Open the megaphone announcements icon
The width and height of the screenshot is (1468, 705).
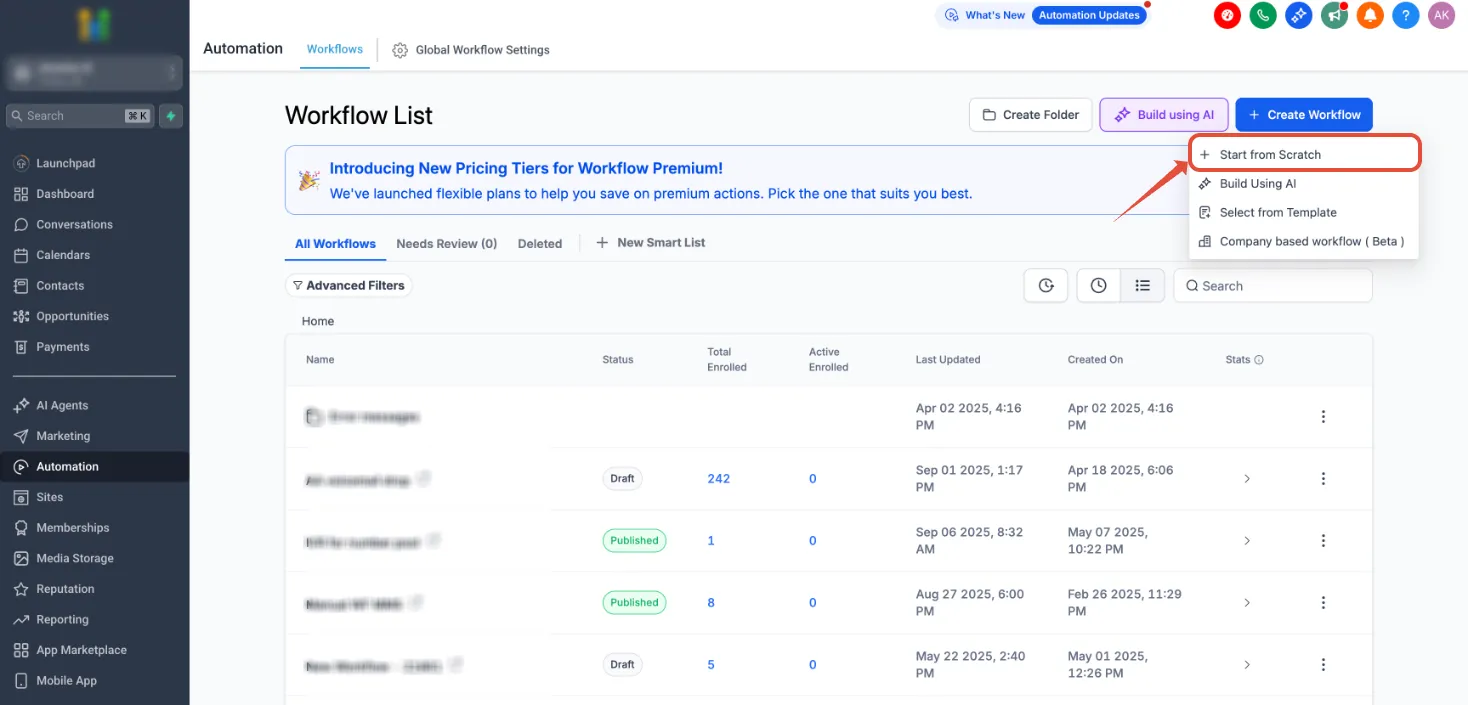click(x=1334, y=15)
